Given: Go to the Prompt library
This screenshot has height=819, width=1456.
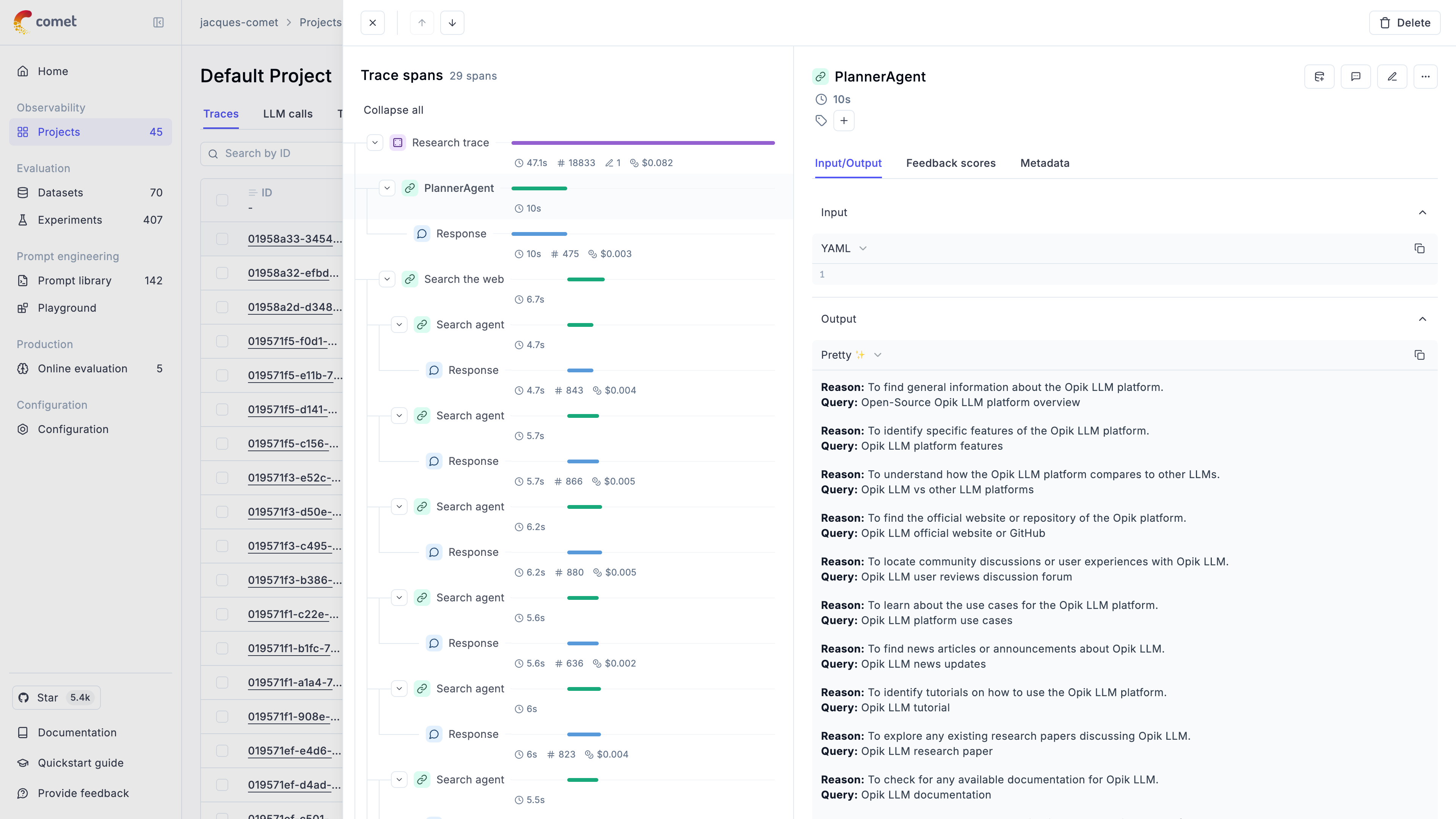Looking at the screenshot, I should [91, 280].
